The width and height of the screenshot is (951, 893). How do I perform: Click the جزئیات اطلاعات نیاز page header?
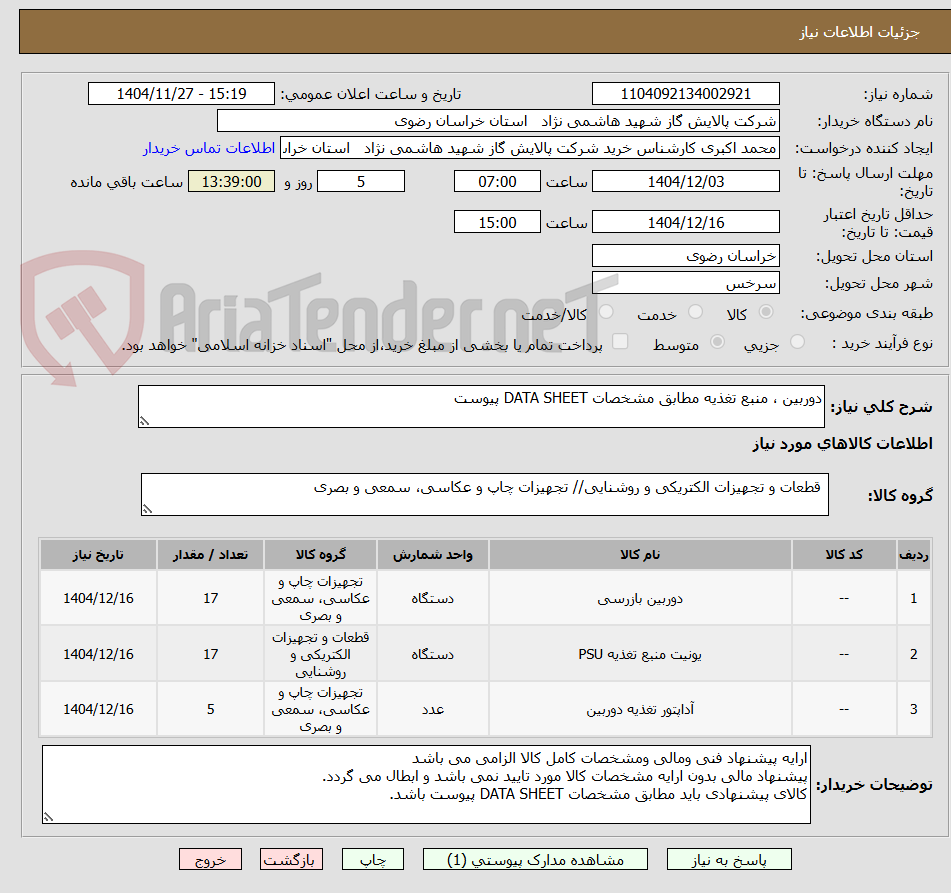(859, 32)
